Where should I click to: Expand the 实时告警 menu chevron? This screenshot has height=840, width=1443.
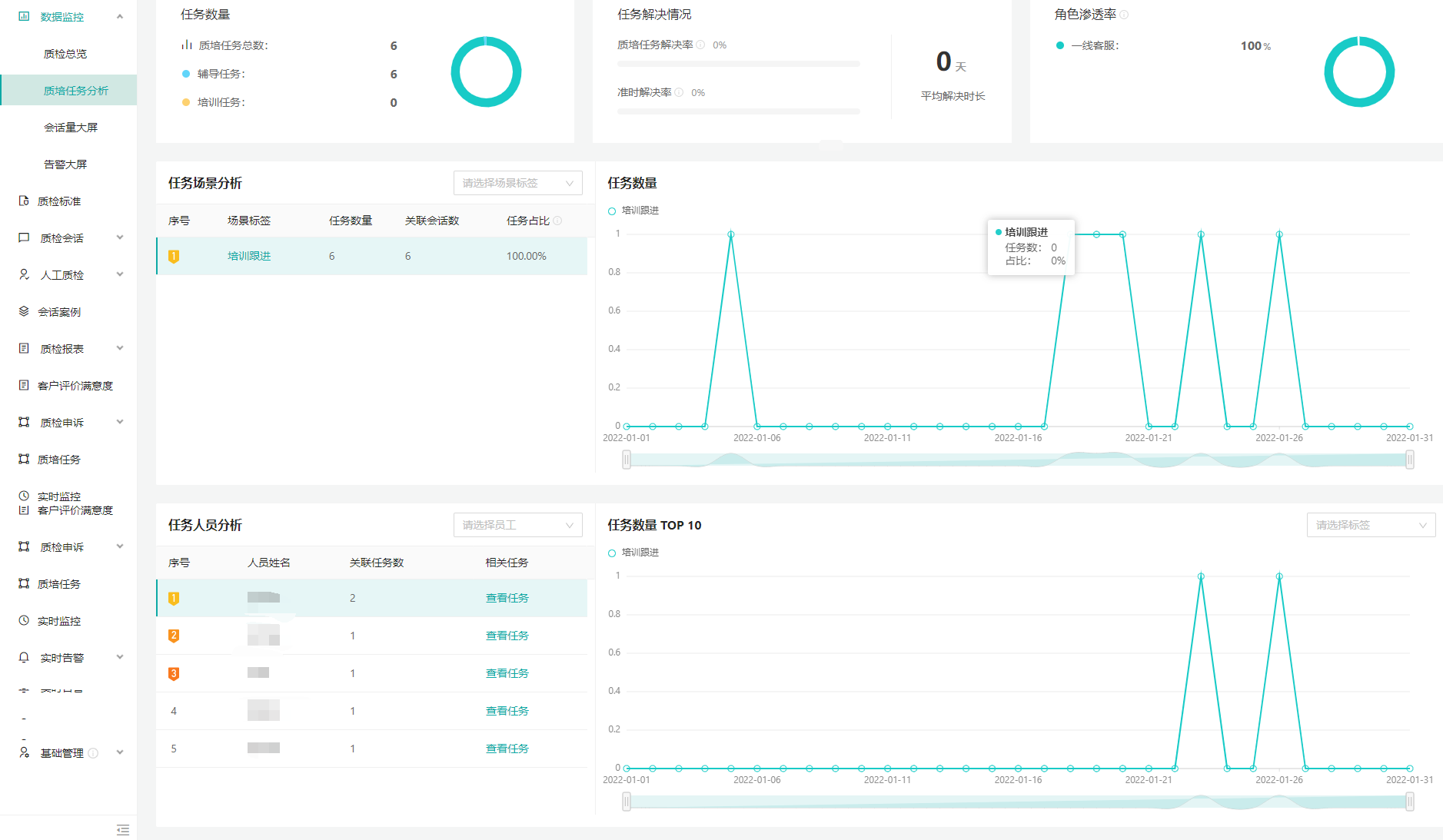click(120, 657)
